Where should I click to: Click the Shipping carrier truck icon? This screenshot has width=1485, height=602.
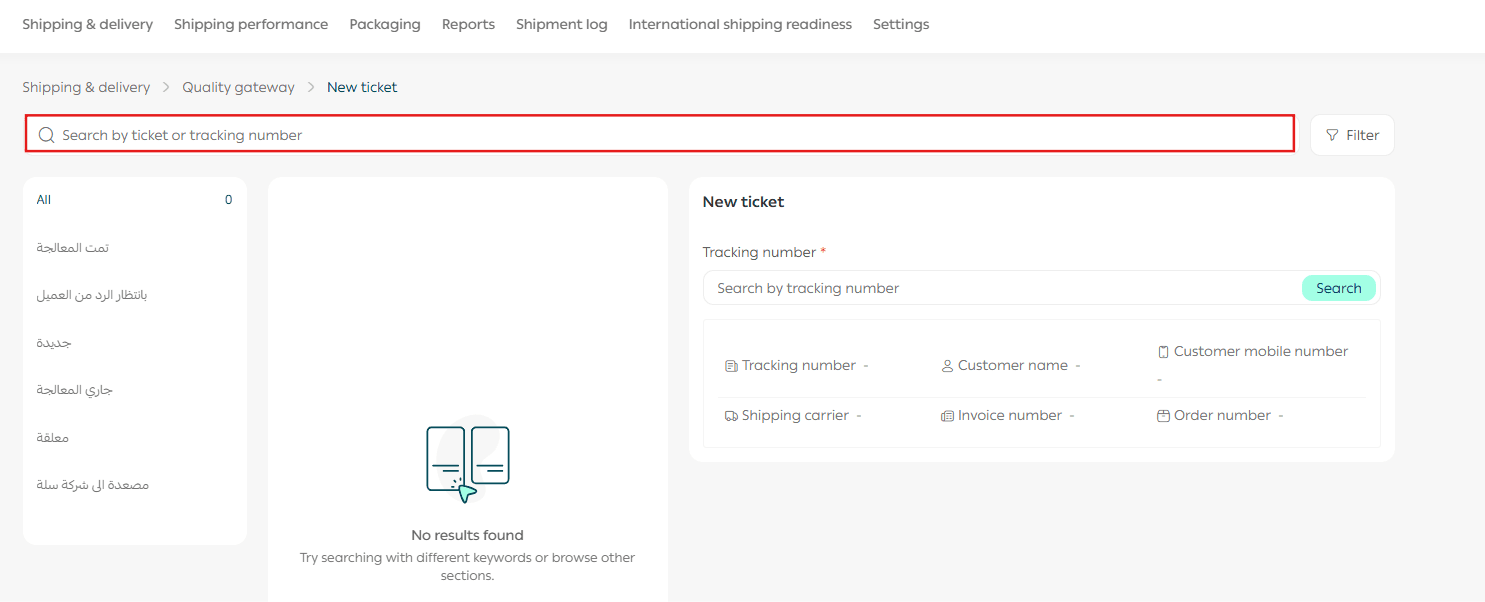(x=731, y=416)
